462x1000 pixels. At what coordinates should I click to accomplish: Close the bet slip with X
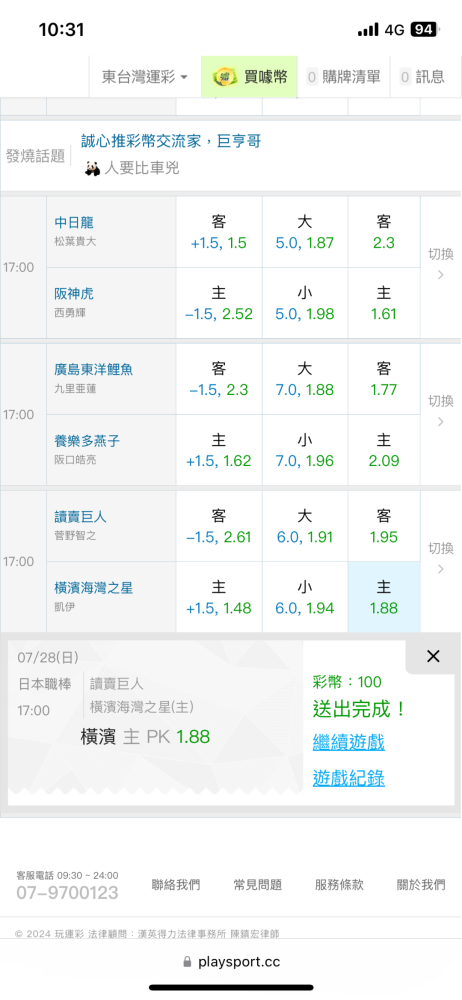[433, 656]
